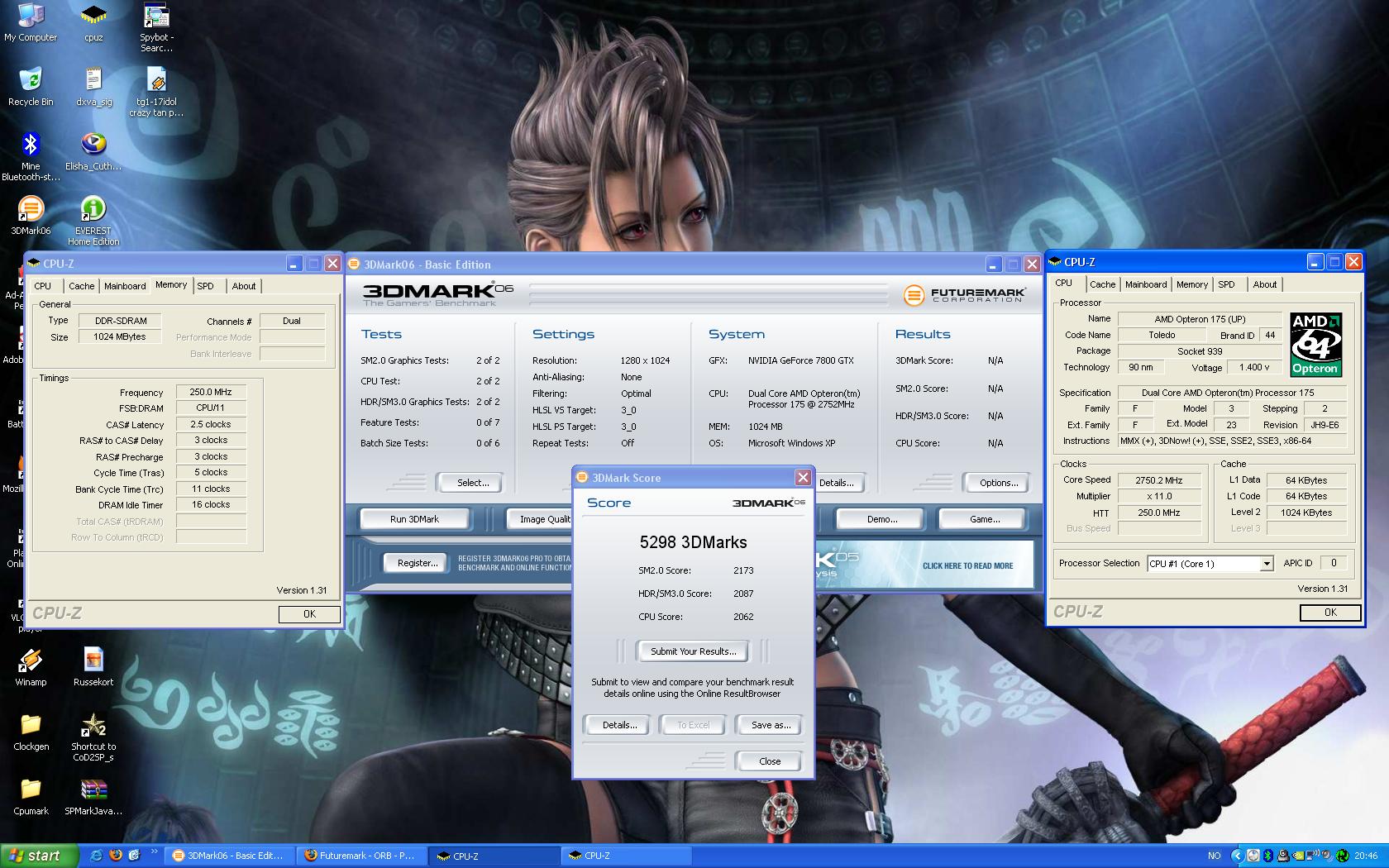Click the CD disc tray icon
Viewport: 1389px width, 868px height.
pos(1253,856)
